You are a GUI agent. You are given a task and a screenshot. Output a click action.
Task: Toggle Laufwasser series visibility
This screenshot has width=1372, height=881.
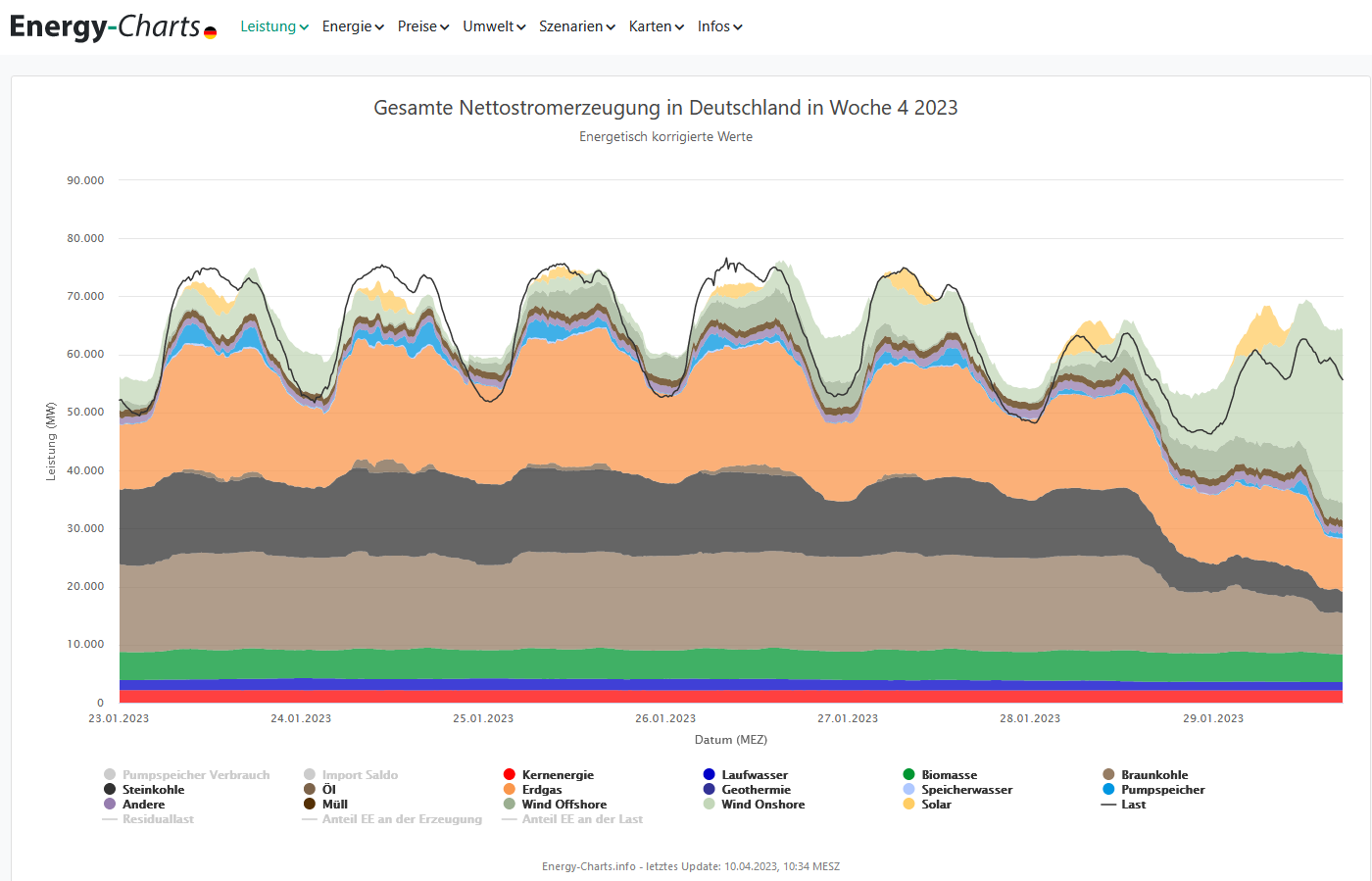pyautogui.click(x=746, y=775)
